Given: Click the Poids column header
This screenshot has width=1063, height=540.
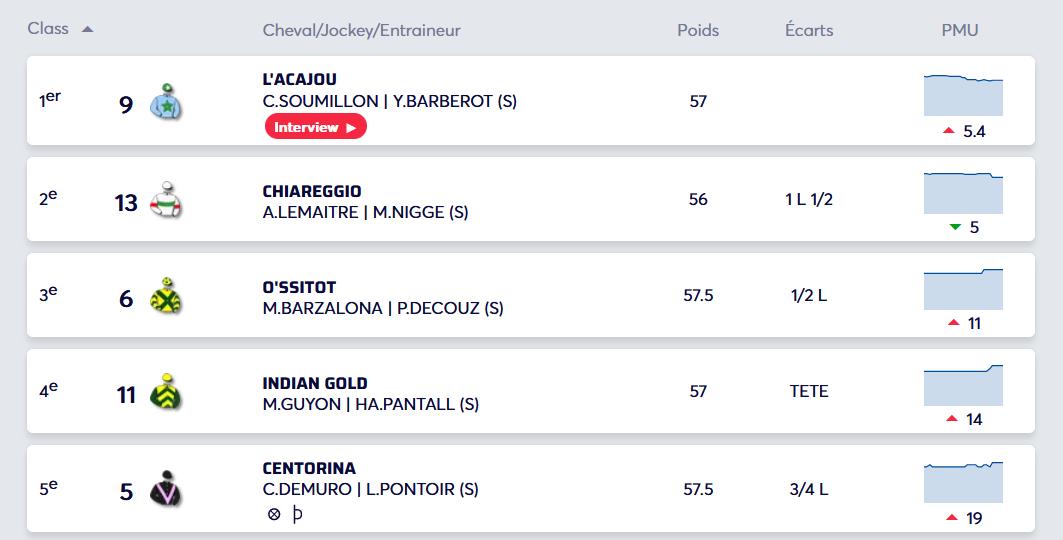Looking at the screenshot, I should coord(698,30).
